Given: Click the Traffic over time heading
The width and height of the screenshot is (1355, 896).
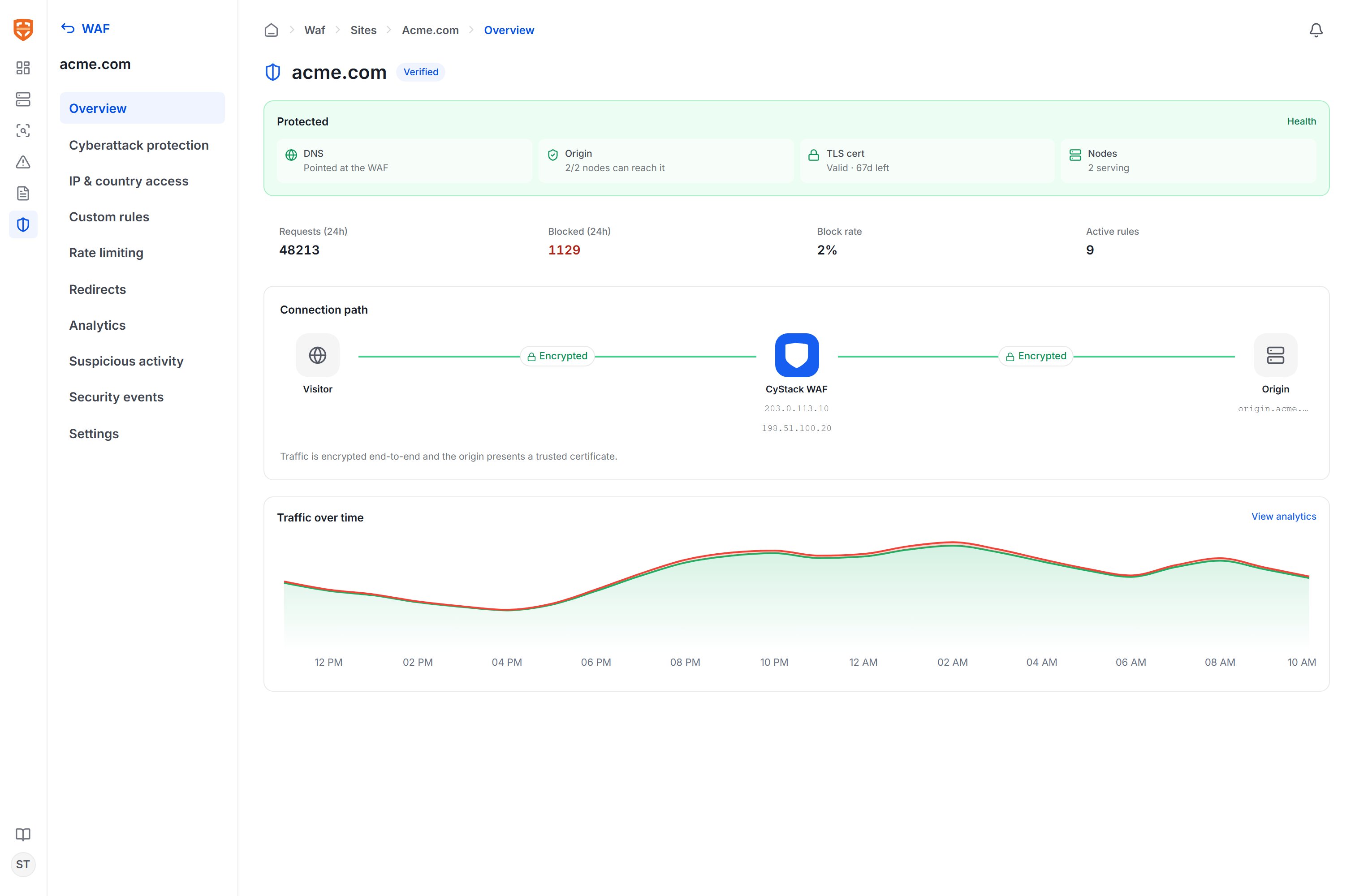Looking at the screenshot, I should 320,518.
